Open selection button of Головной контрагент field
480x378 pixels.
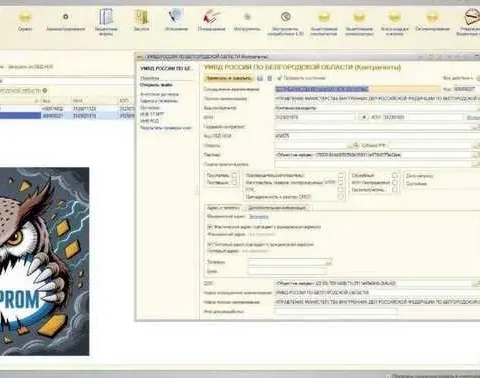click(x=476, y=127)
